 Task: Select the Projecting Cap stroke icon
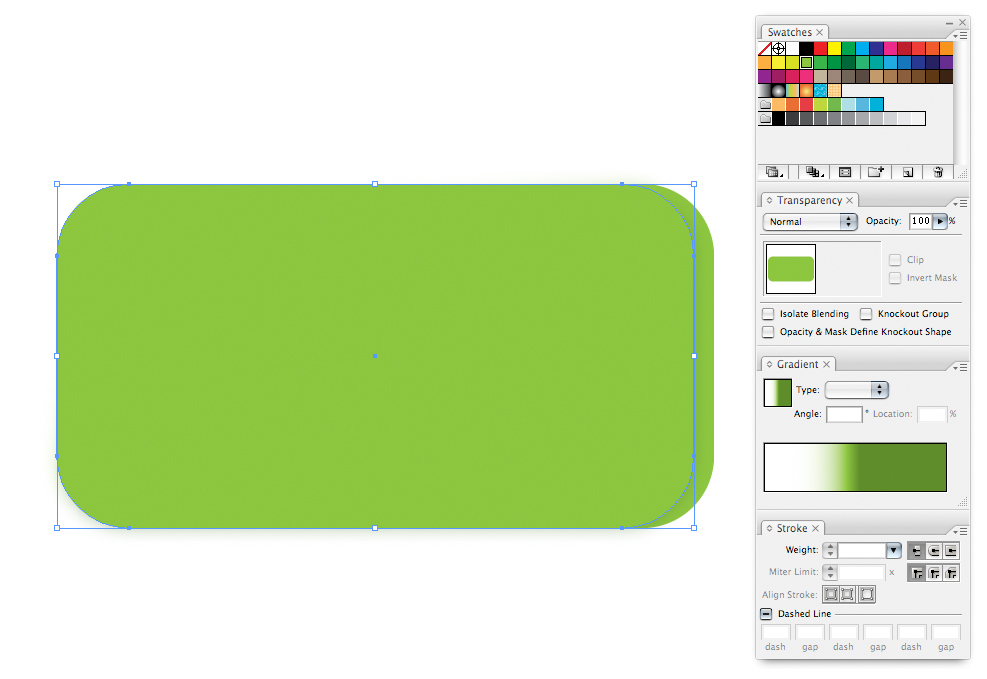pyautogui.click(x=951, y=551)
